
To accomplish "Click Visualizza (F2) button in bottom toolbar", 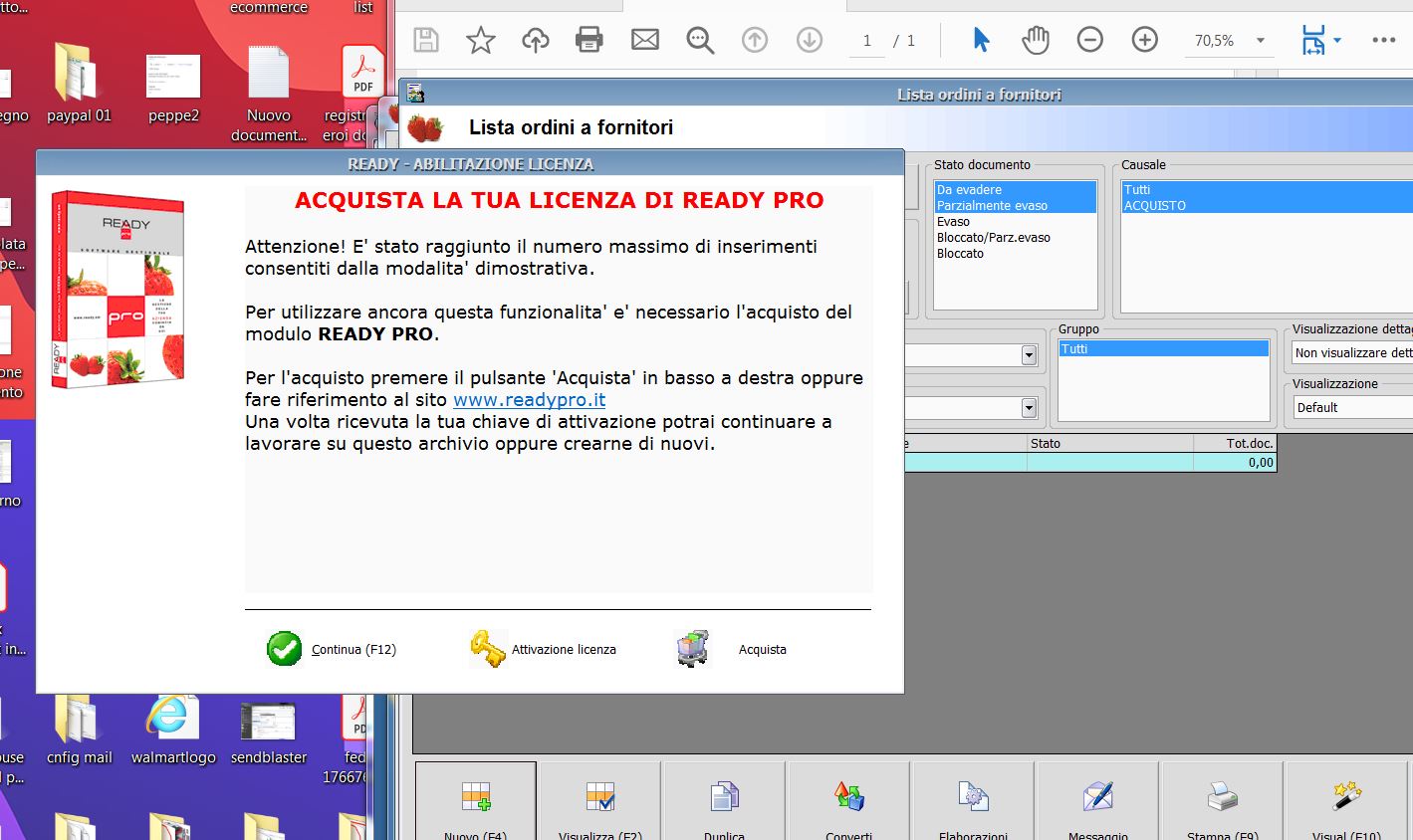I will click(600, 802).
